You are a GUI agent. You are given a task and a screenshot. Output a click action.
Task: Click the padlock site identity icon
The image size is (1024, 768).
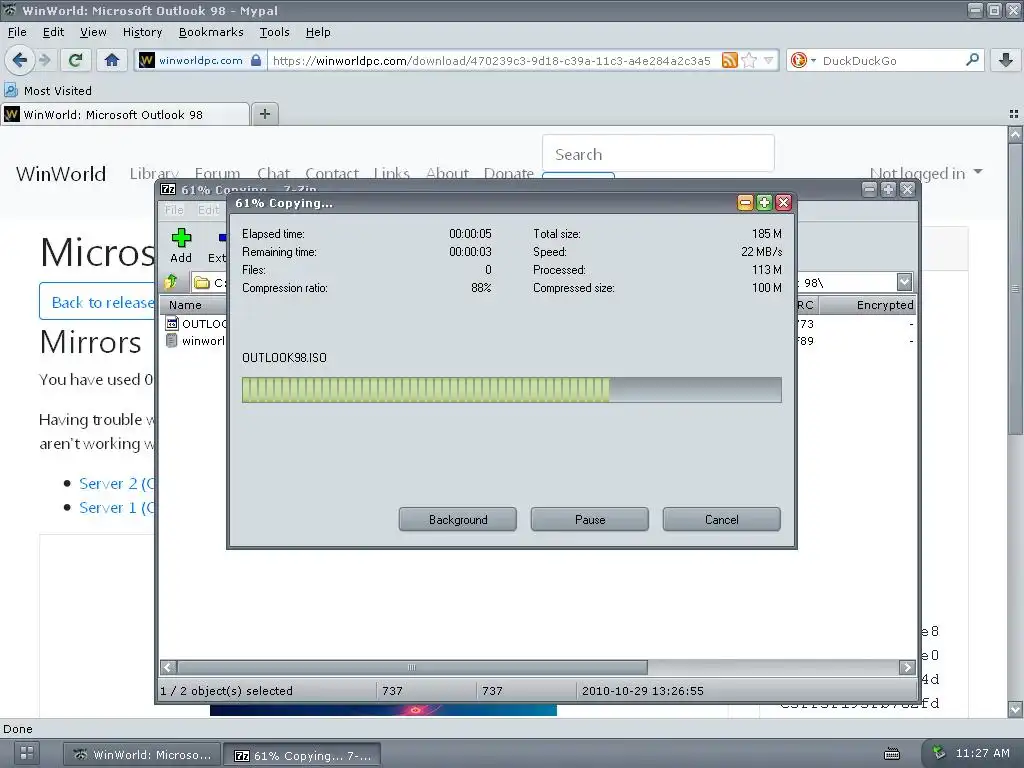pos(256,60)
